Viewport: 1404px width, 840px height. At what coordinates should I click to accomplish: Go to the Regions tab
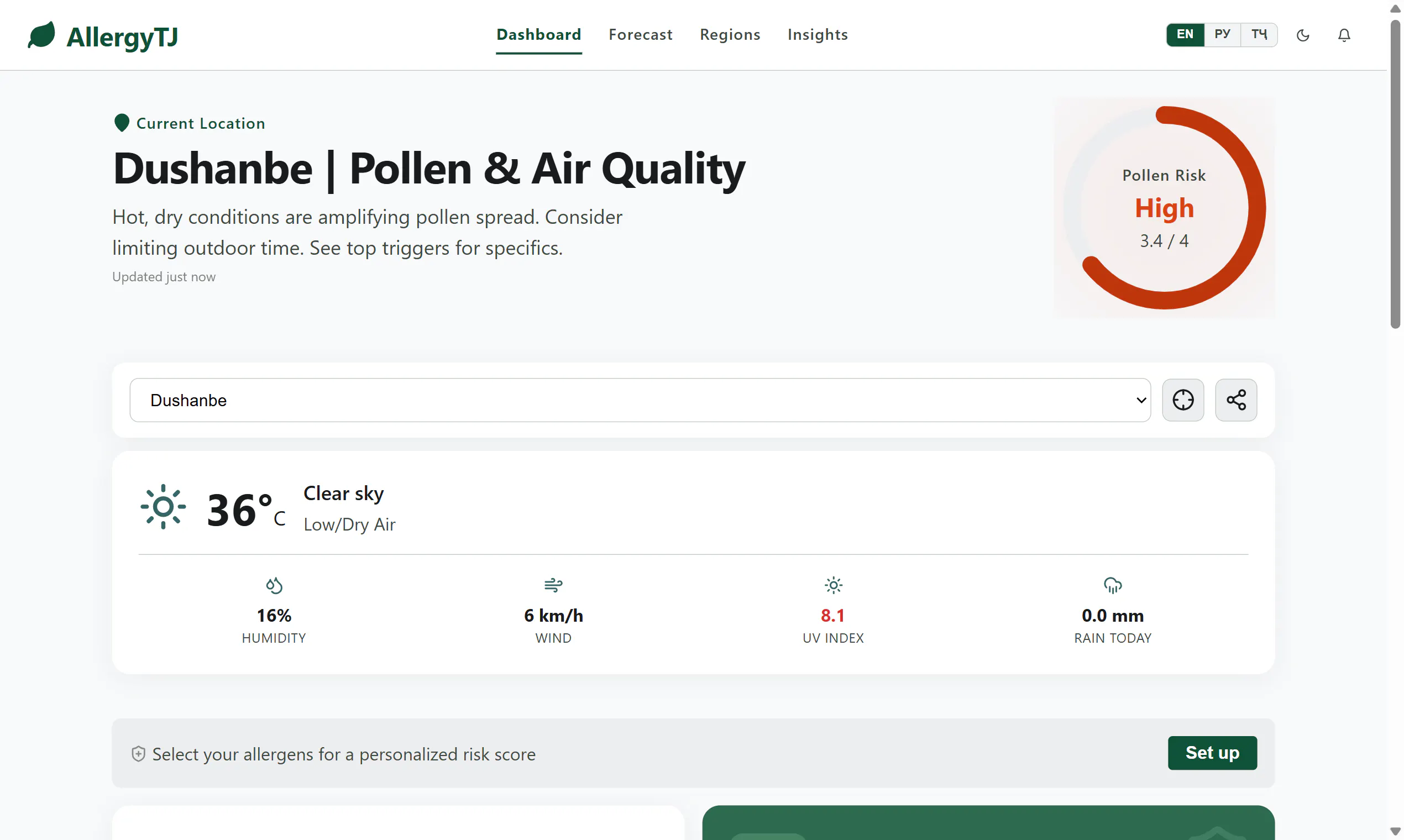(730, 34)
